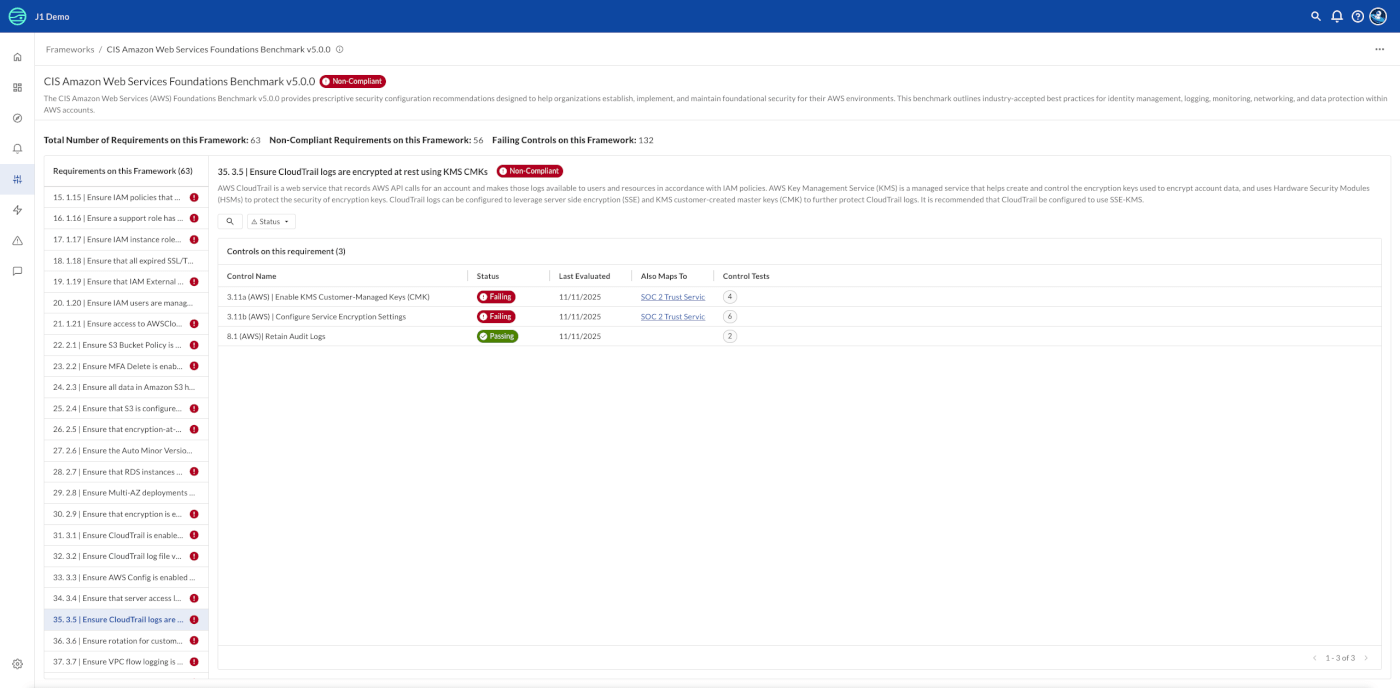Select requirement 26. 2.5 encryption-at-rest
Viewport: 1400px width, 688px height.
pos(126,429)
